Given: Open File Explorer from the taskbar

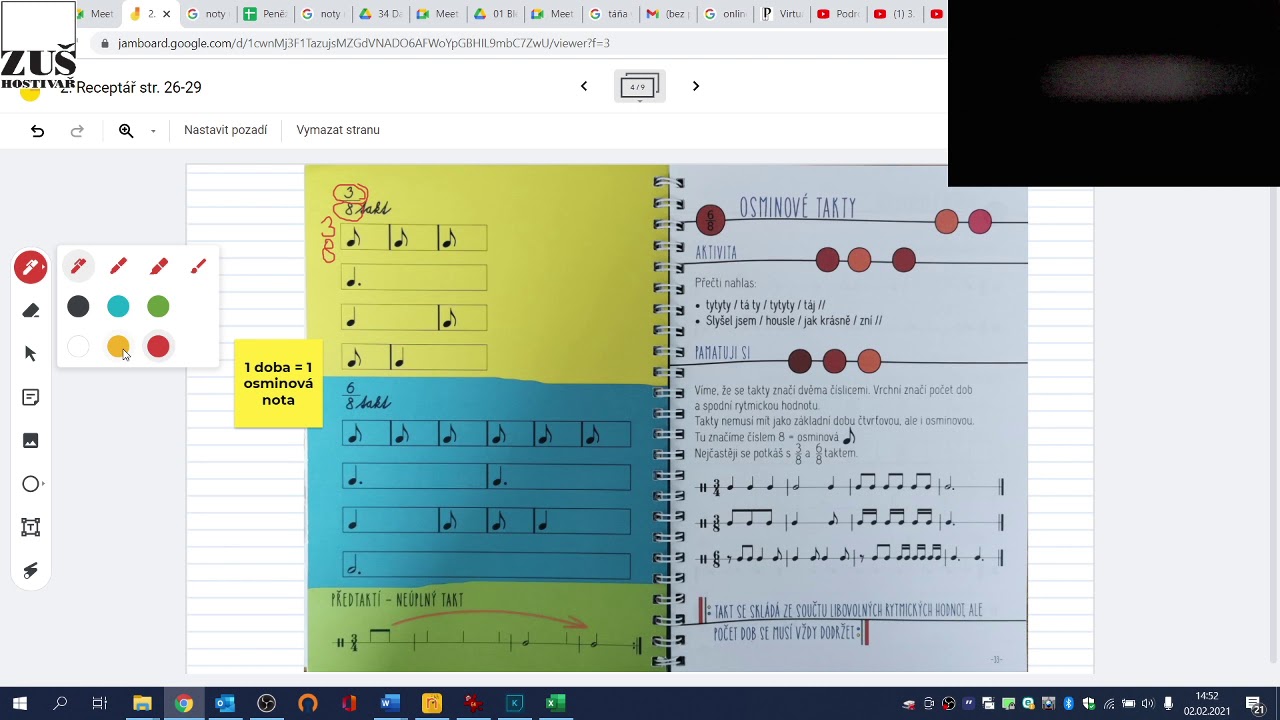Looking at the screenshot, I should pyautogui.click(x=142, y=704).
